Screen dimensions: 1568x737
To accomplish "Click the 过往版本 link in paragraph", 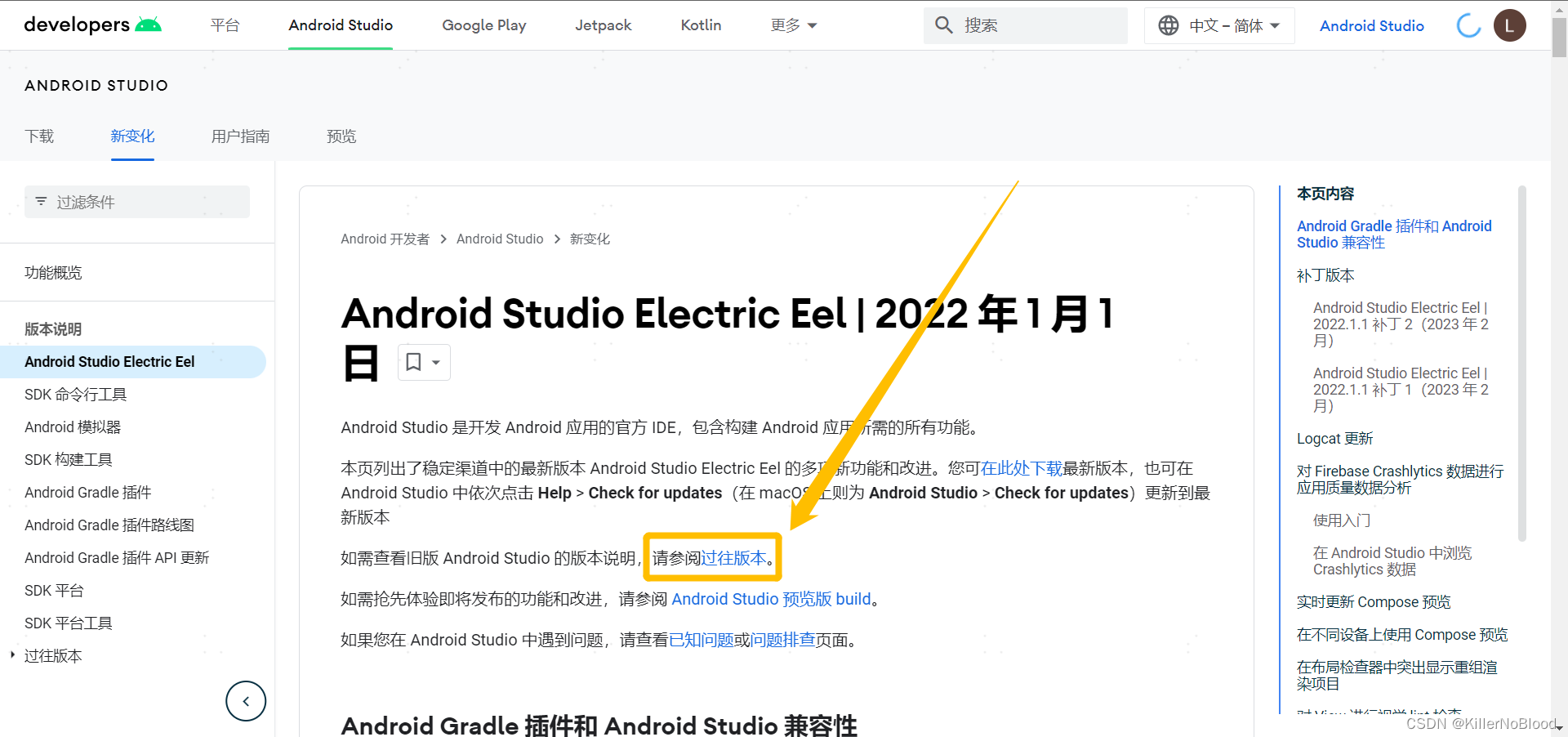I will pyautogui.click(x=733, y=558).
